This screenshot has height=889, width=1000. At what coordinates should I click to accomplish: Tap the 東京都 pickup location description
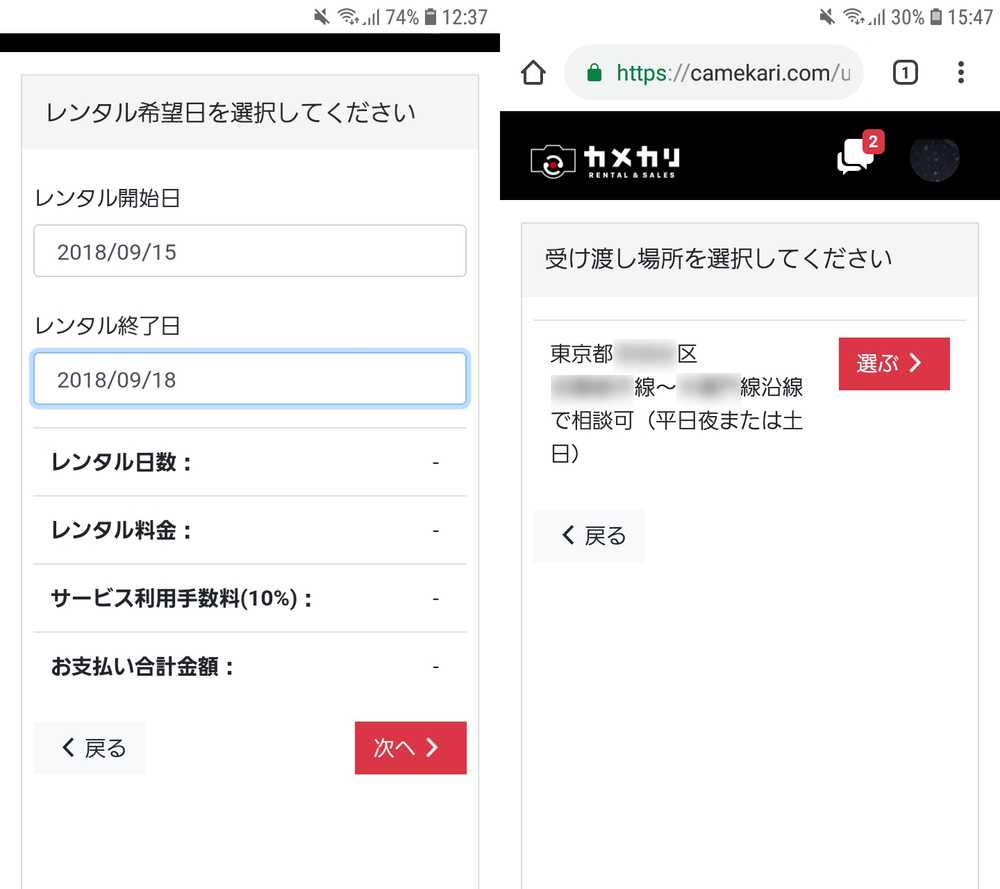(x=676, y=403)
